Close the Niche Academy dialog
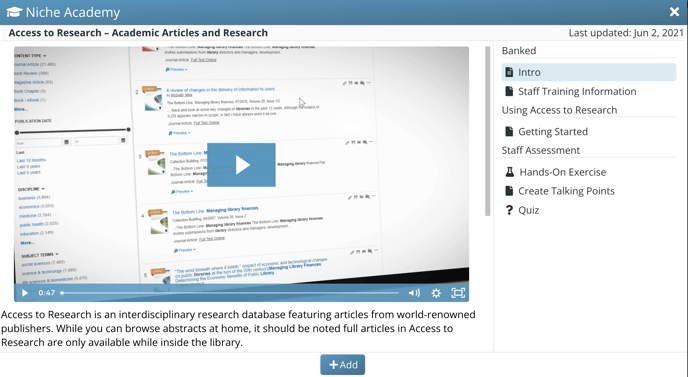 point(674,12)
